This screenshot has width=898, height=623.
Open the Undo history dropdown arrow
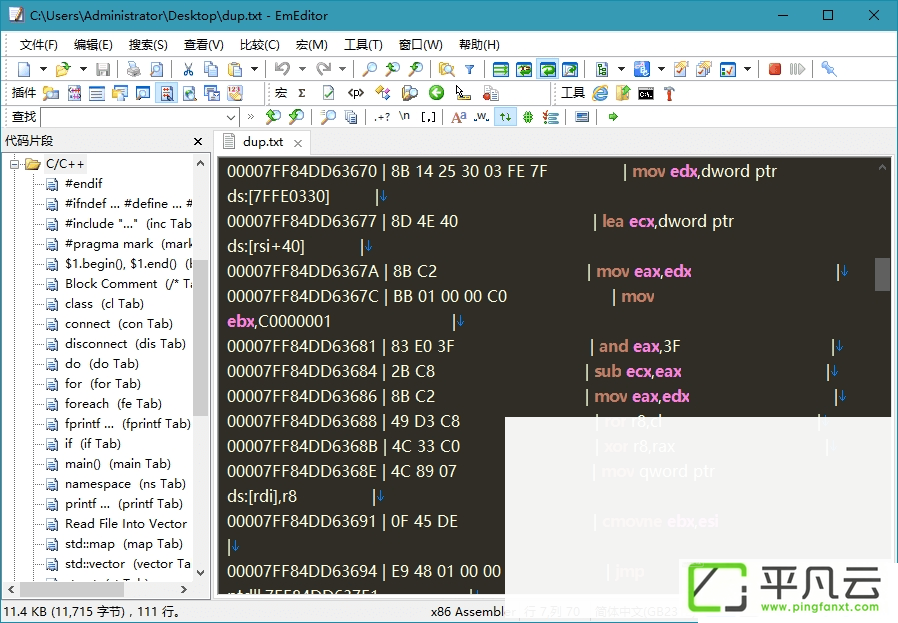click(x=302, y=69)
